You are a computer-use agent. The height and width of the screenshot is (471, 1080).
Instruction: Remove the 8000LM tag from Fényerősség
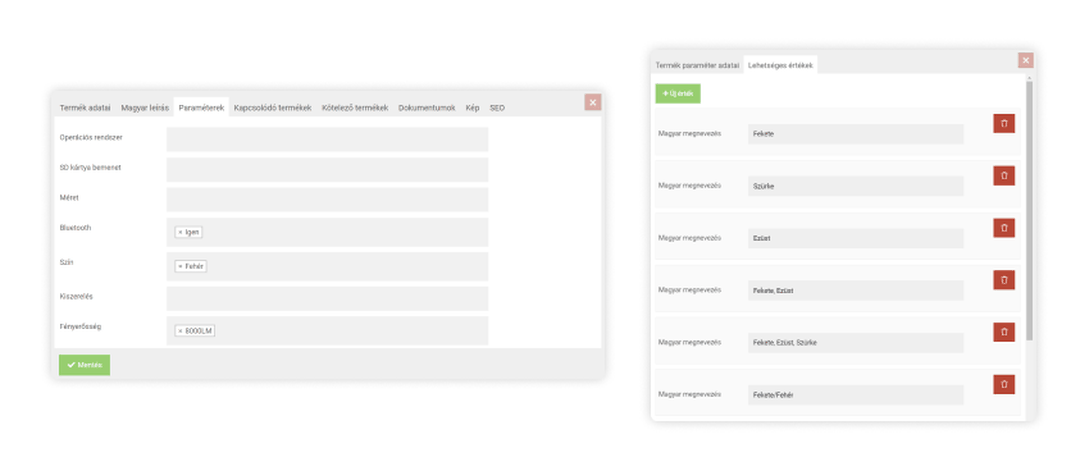(x=180, y=331)
